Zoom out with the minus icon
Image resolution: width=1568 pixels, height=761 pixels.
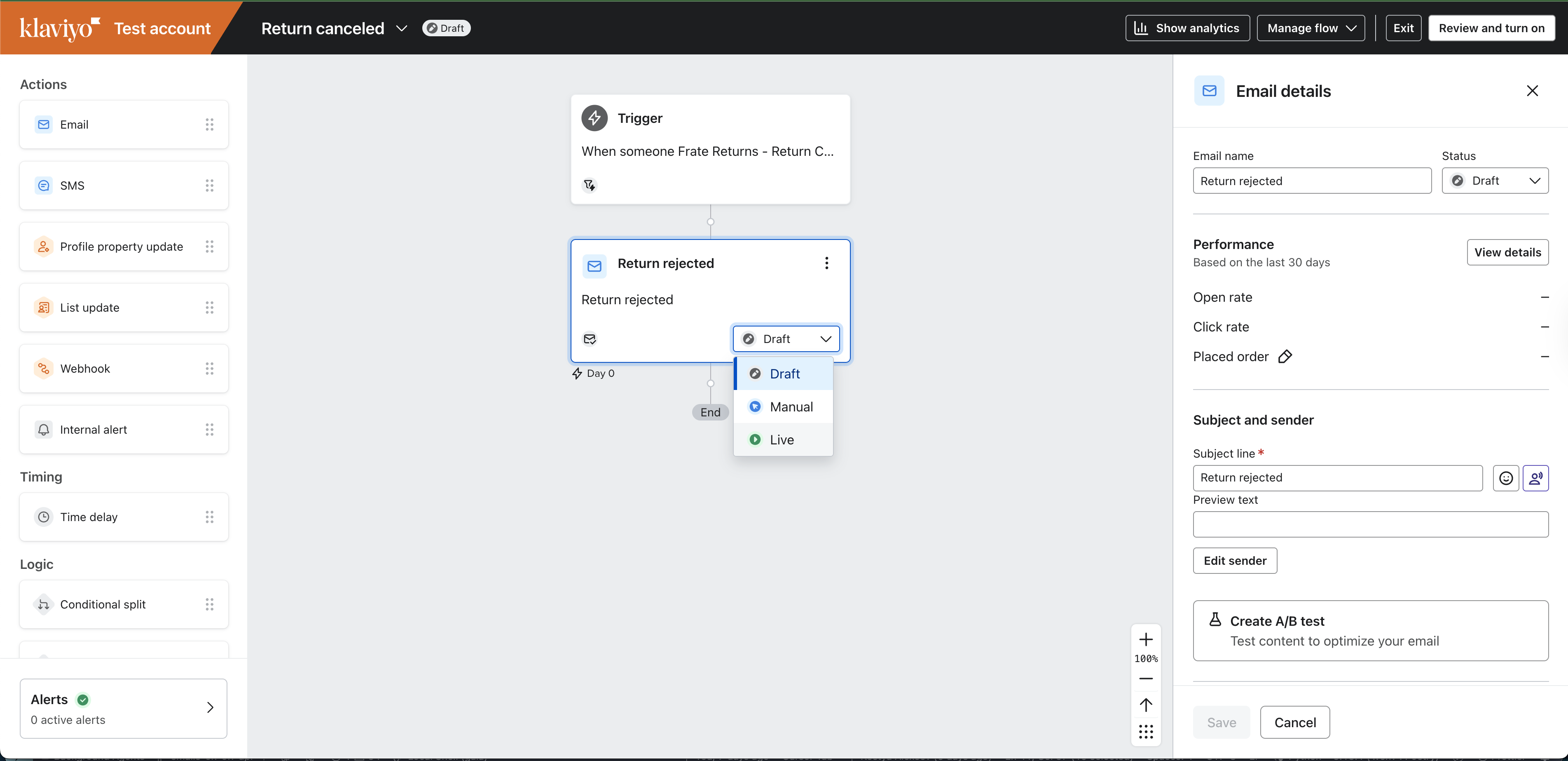point(1146,679)
